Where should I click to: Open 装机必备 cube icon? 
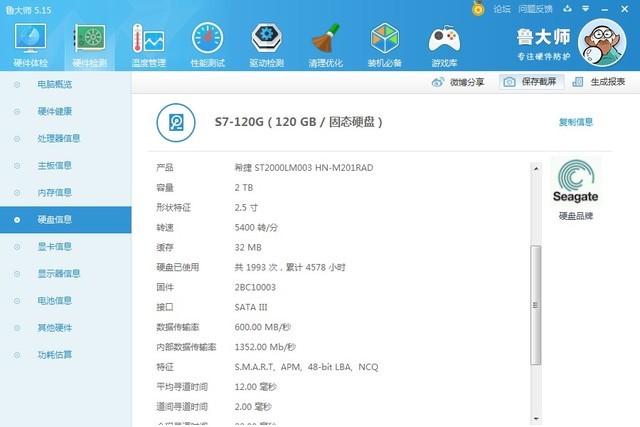point(384,38)
